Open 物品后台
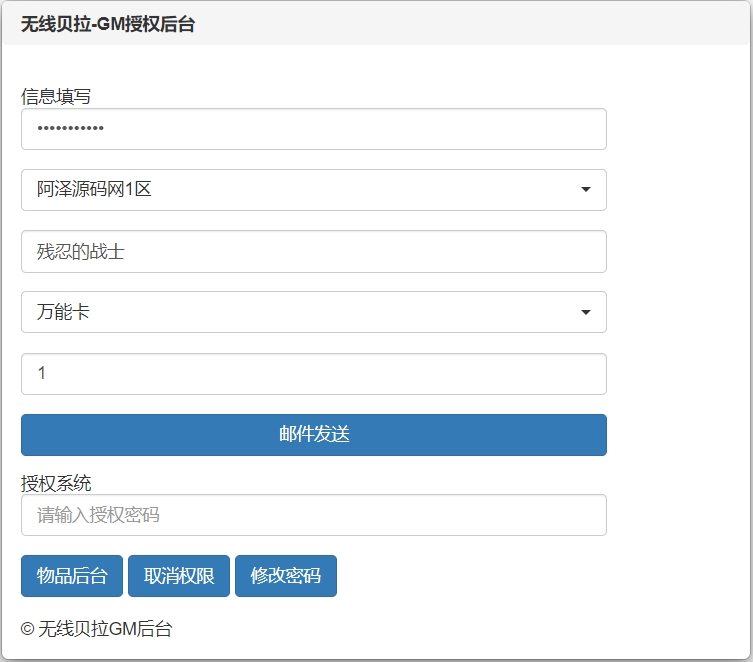The image size is (753, 662). pyautogui.click(x=72, y=576)
